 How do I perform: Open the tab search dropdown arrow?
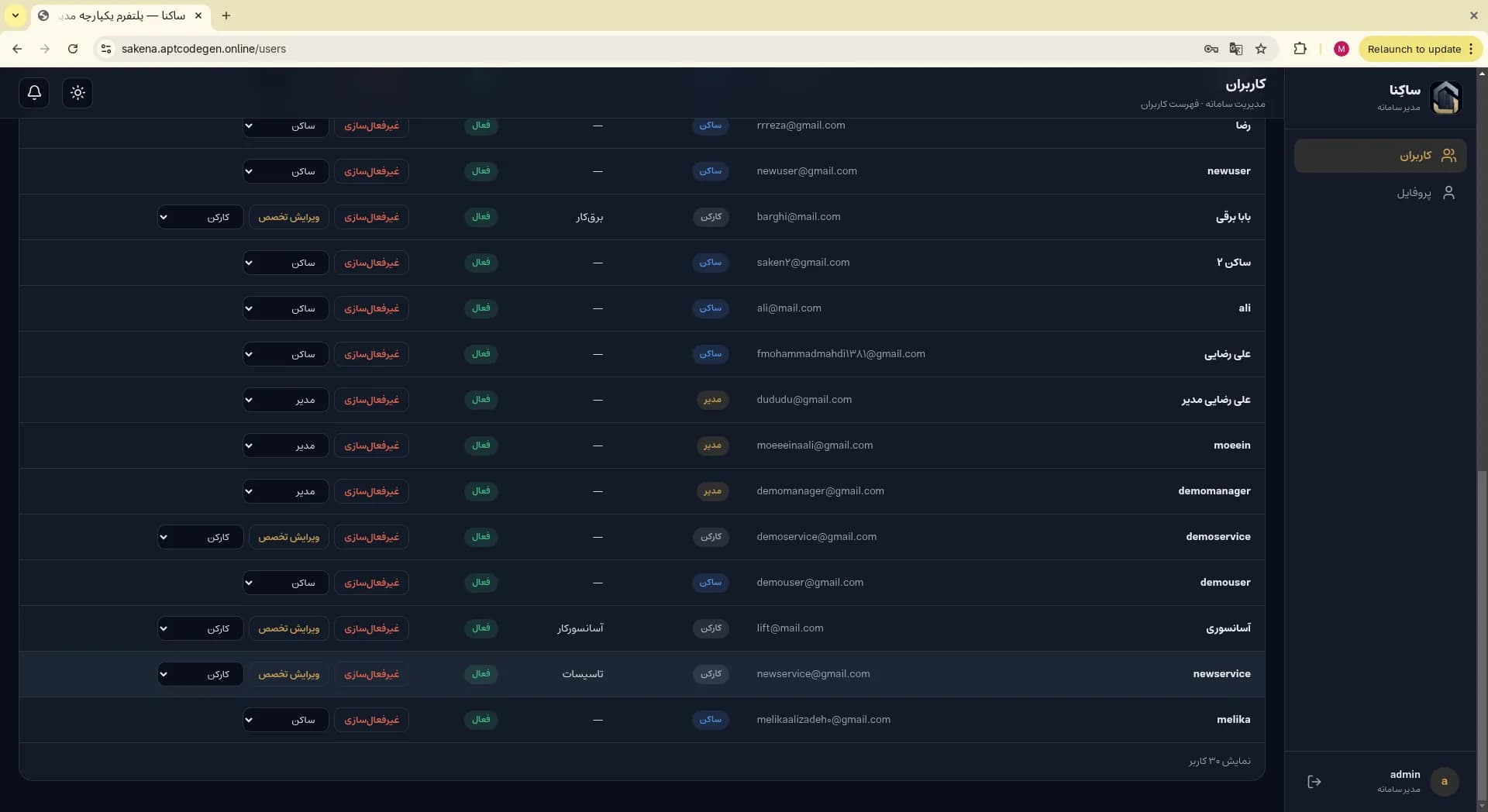coord(15,15)
